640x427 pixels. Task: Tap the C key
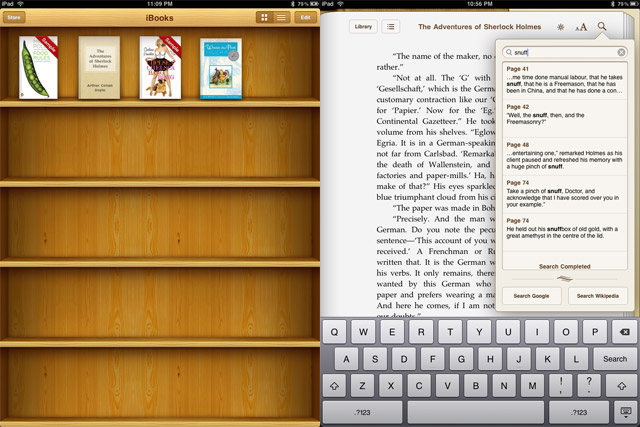[419, 385]
